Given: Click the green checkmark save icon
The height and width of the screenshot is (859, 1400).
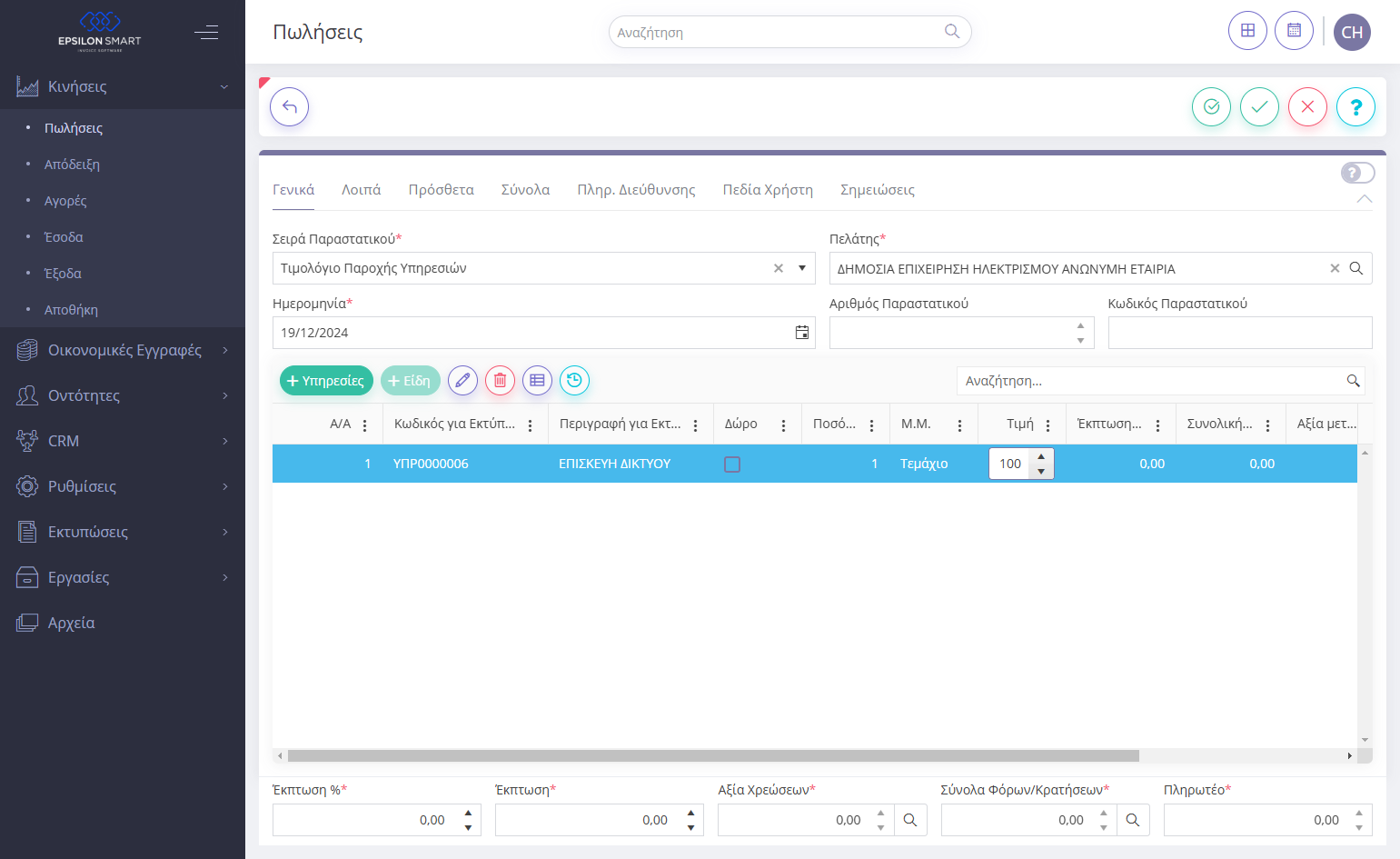Looking at the screenshot, I should (1259, 107).
